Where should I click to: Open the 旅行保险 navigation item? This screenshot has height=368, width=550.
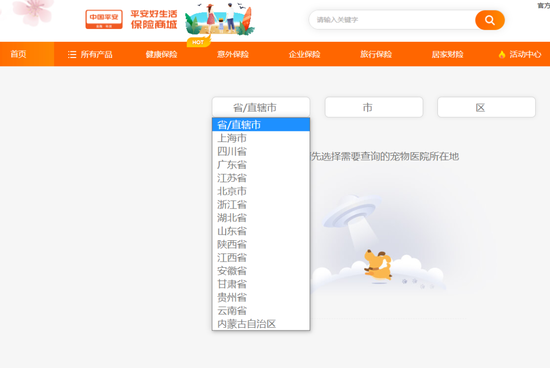376,54
